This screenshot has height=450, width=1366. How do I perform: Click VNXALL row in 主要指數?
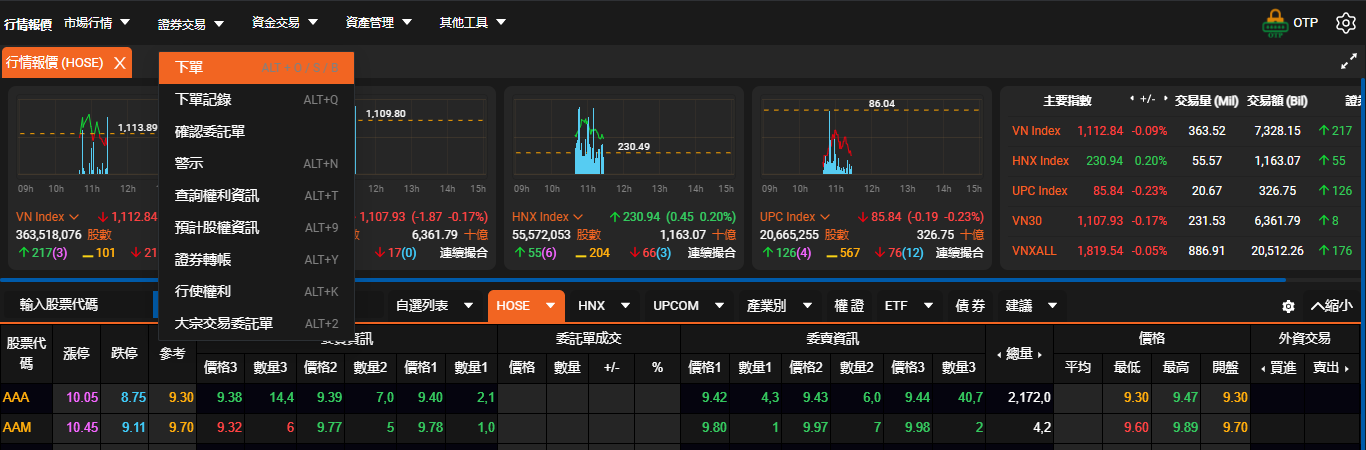click(1183, 251)
